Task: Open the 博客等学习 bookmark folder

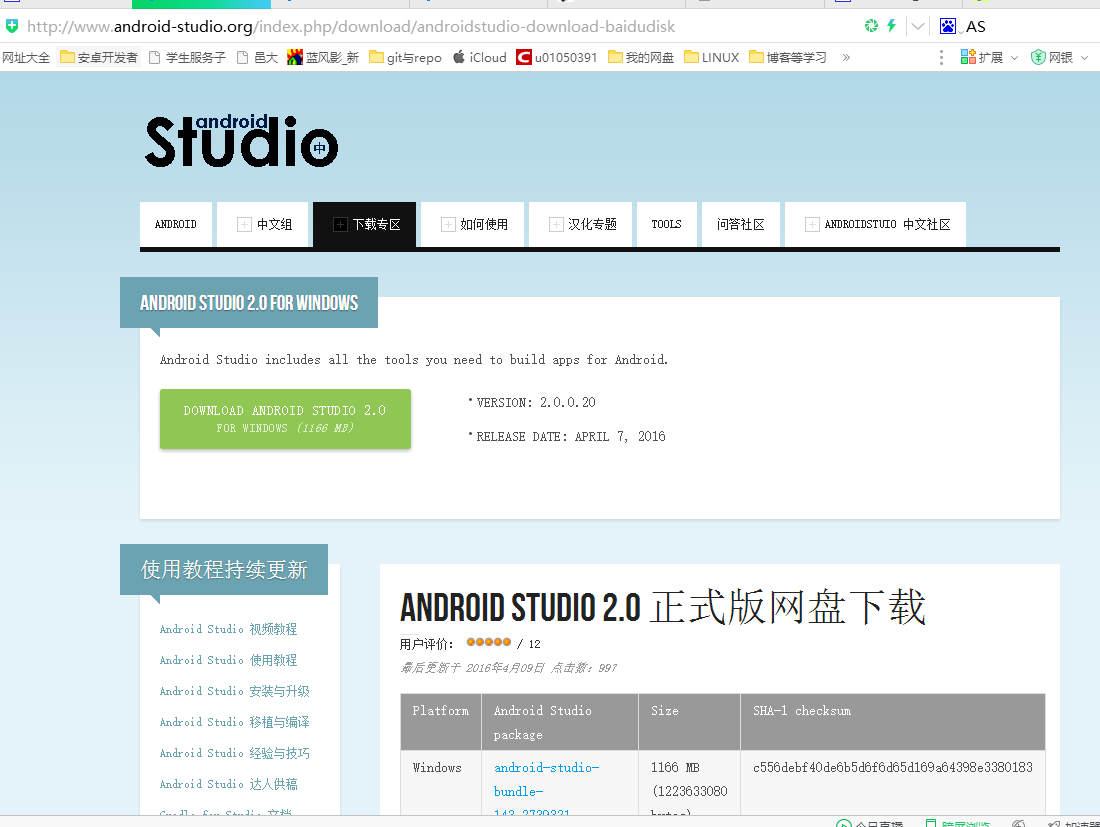Action: pyautogui.click(x=788, y=58)
